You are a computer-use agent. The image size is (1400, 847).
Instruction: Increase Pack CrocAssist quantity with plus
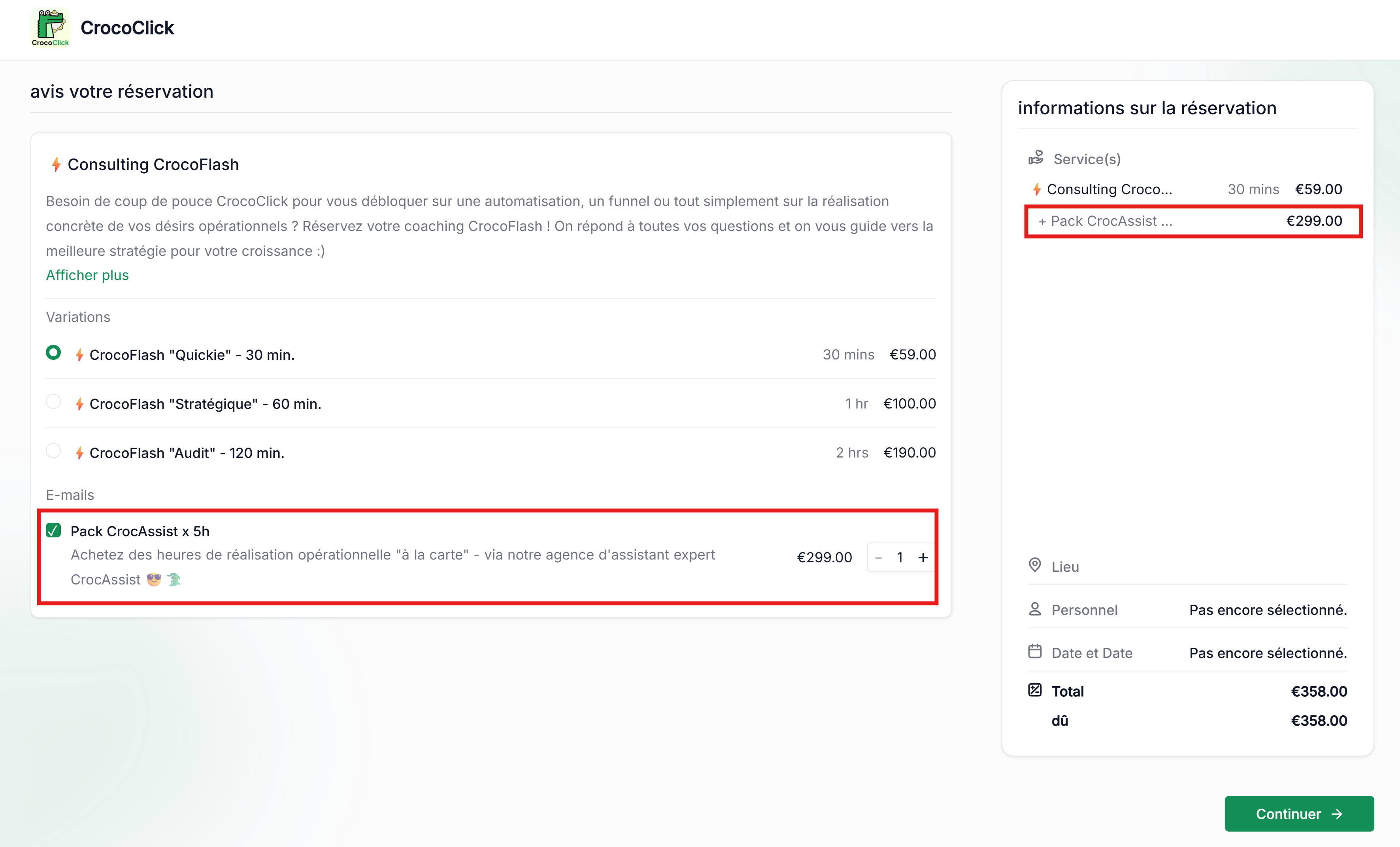coord(923,558)
